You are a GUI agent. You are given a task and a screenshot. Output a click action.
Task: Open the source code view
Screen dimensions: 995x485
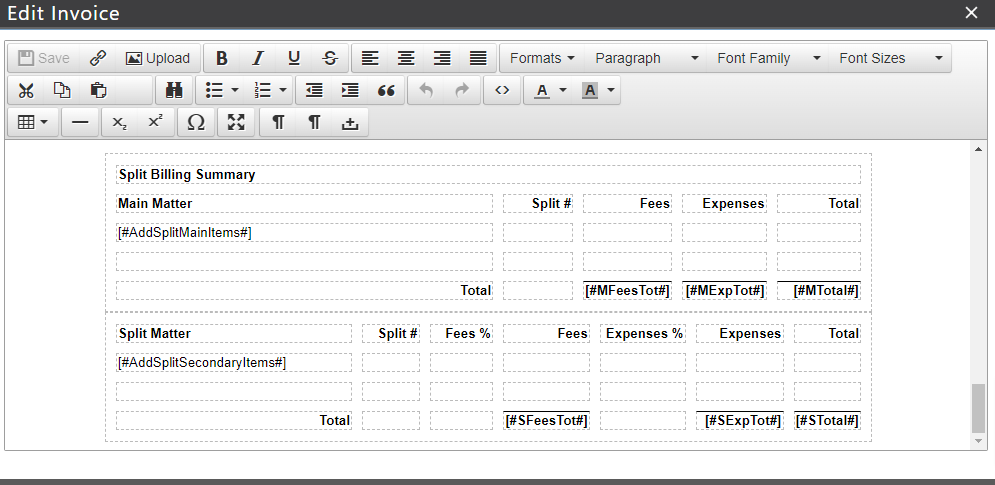pos(502,90)
